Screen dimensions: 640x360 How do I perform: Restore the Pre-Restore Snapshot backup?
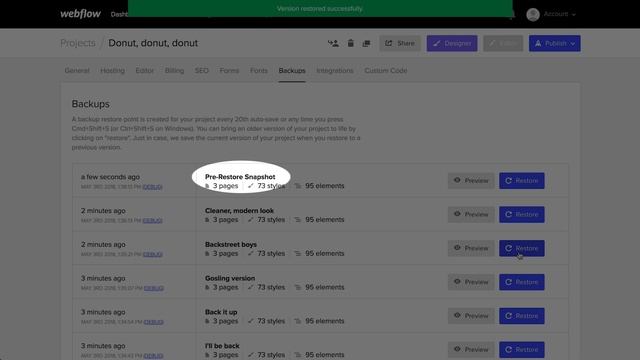(522, 180)
